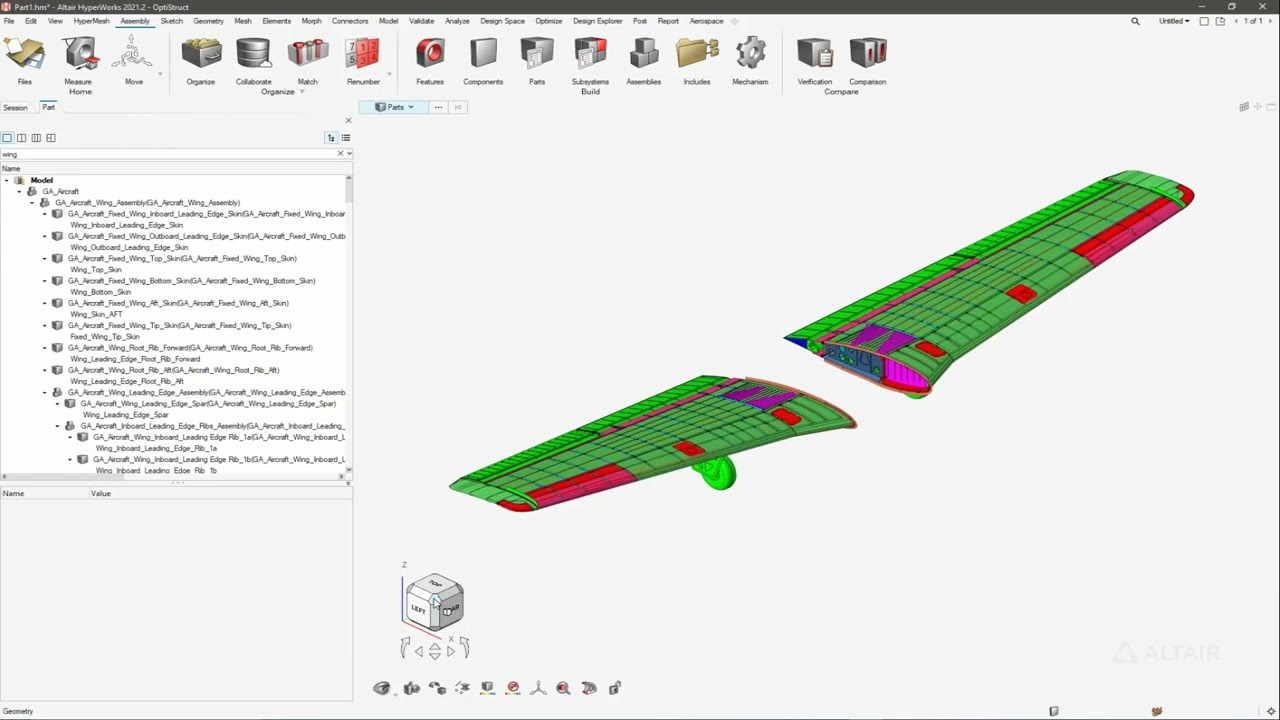Open the Verification compare tool

point(815,61)
